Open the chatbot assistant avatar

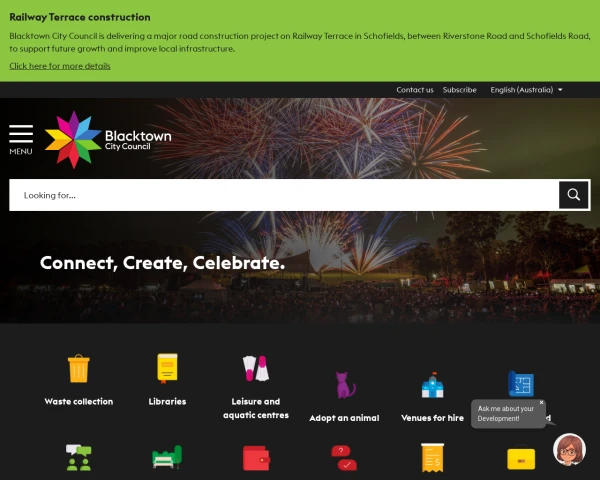point(569,449)
